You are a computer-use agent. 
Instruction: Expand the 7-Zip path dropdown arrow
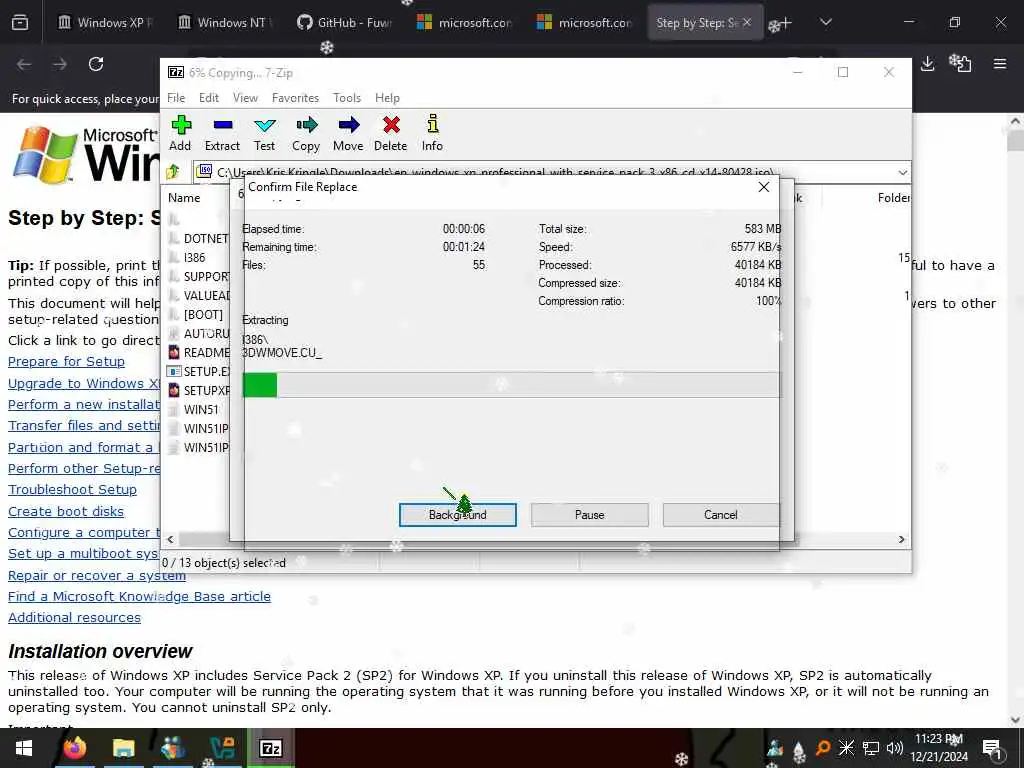point(903,172)
